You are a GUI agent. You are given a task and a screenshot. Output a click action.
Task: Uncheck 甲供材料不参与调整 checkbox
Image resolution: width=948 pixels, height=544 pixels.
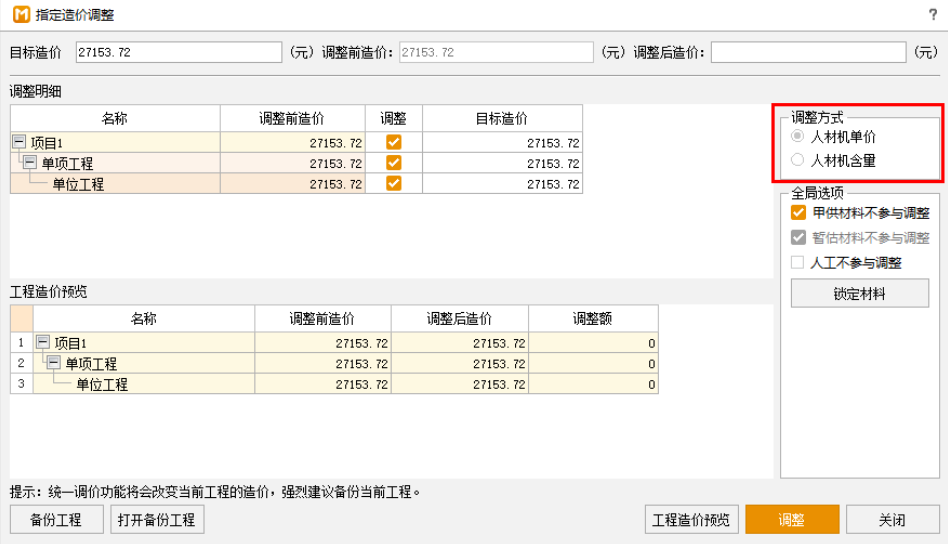click(798, 213)
